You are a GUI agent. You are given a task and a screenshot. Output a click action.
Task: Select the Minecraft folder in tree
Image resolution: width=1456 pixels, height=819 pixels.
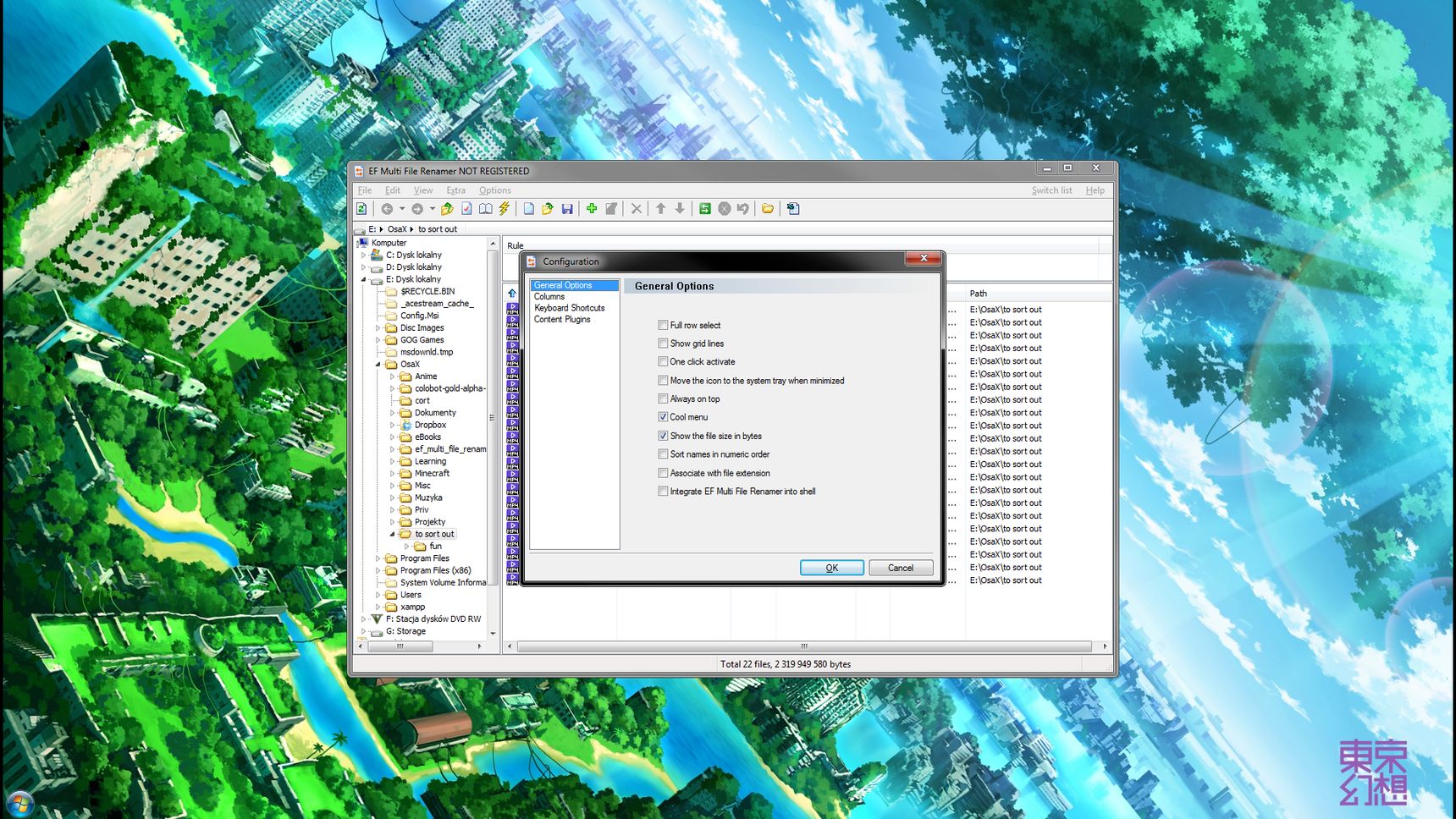click(x=432, y=474)
